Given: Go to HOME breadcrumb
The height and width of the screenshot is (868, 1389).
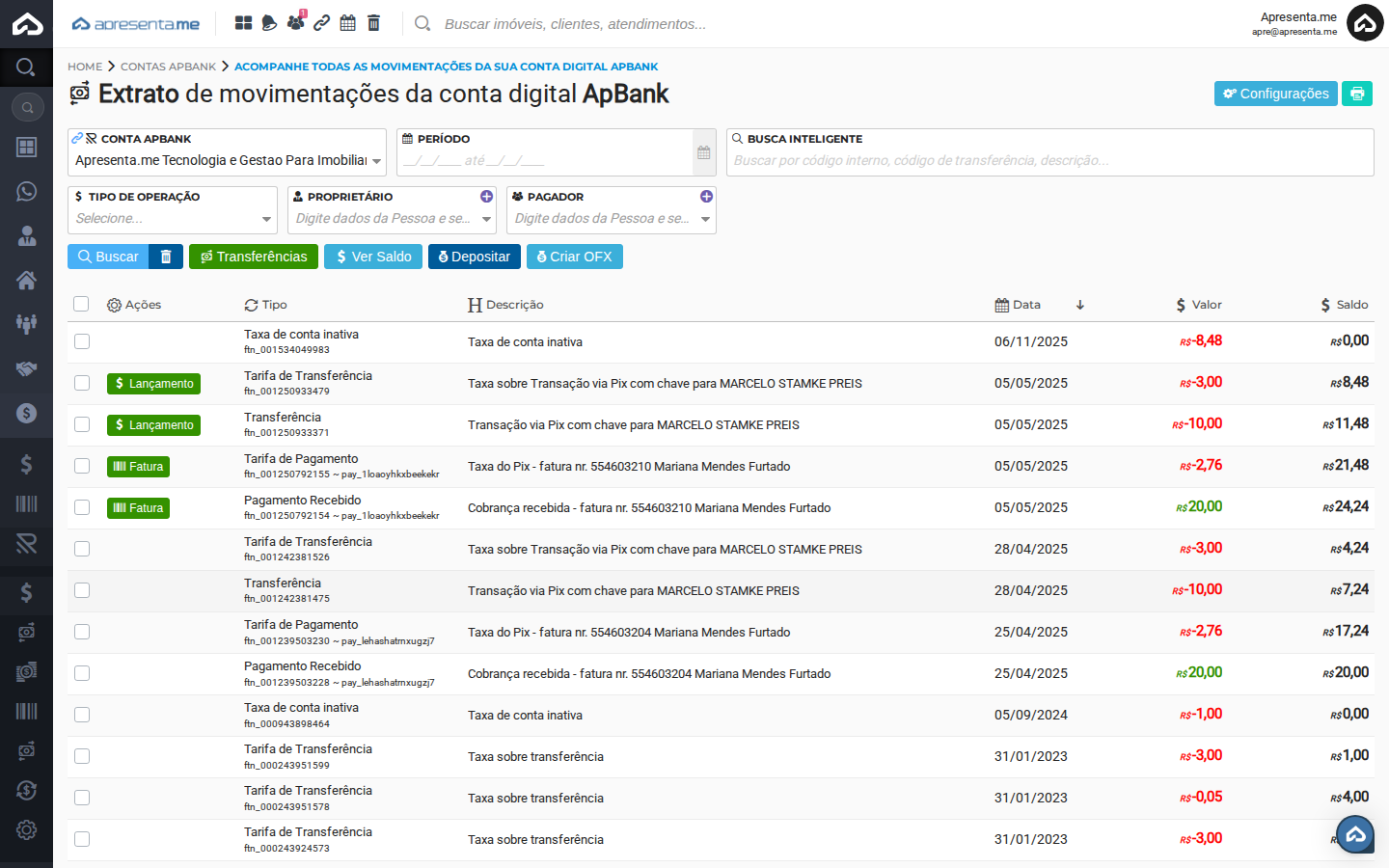Looking at the screenshot, I should (x=85, y=67).
